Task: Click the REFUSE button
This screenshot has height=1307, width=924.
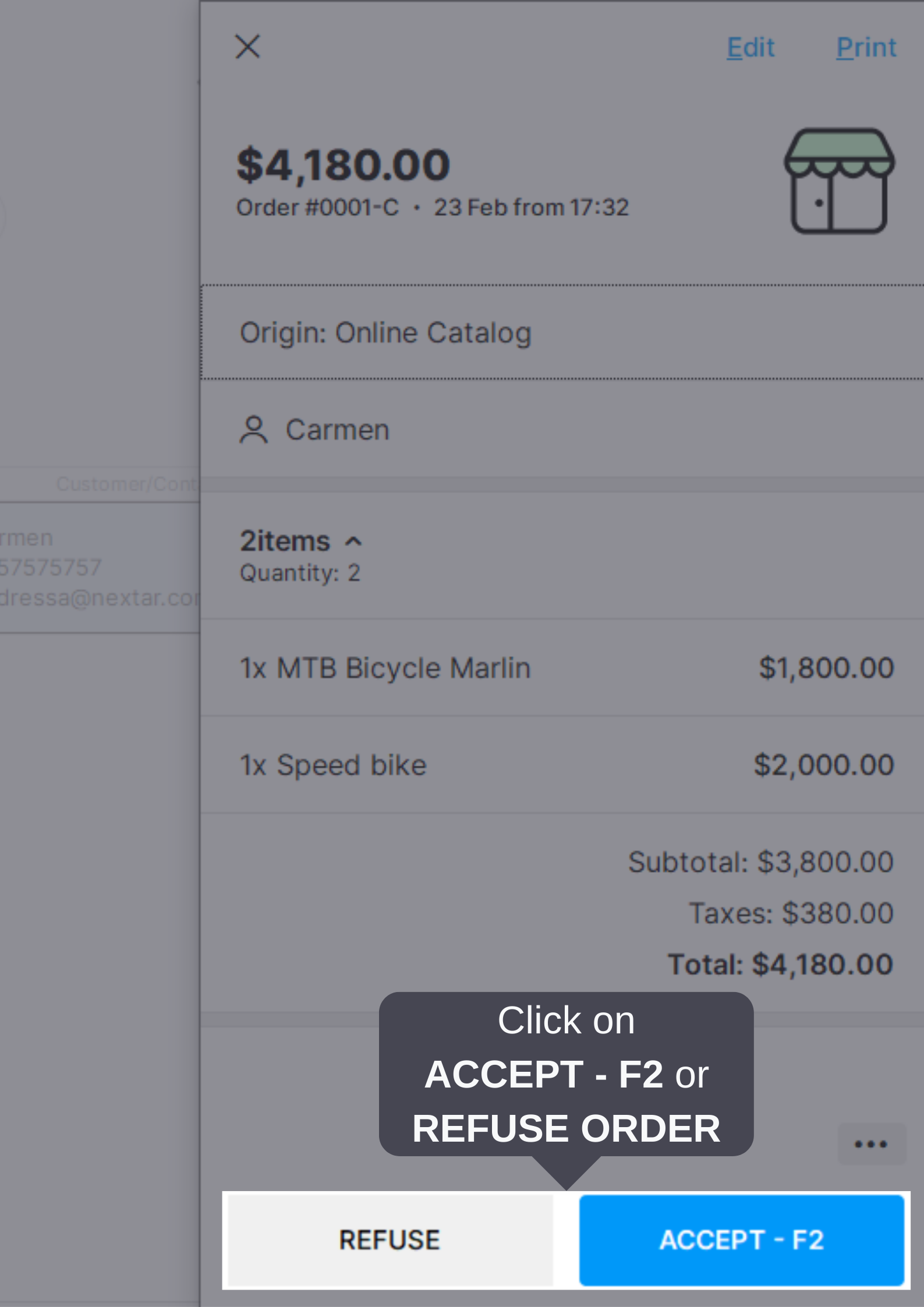Action: [389, 1238]
